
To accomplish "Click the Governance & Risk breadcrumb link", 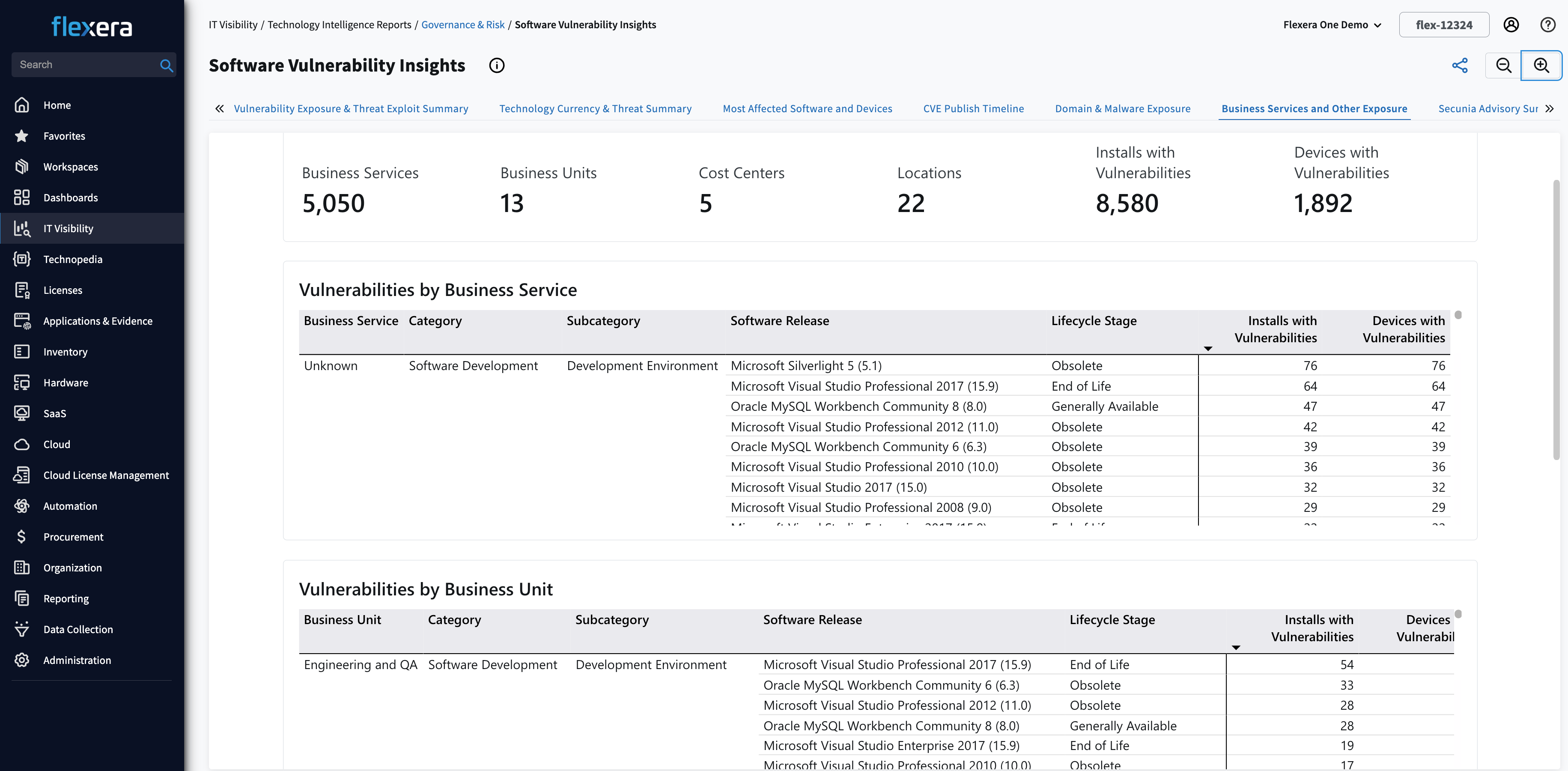I will (x=462, y=24).
